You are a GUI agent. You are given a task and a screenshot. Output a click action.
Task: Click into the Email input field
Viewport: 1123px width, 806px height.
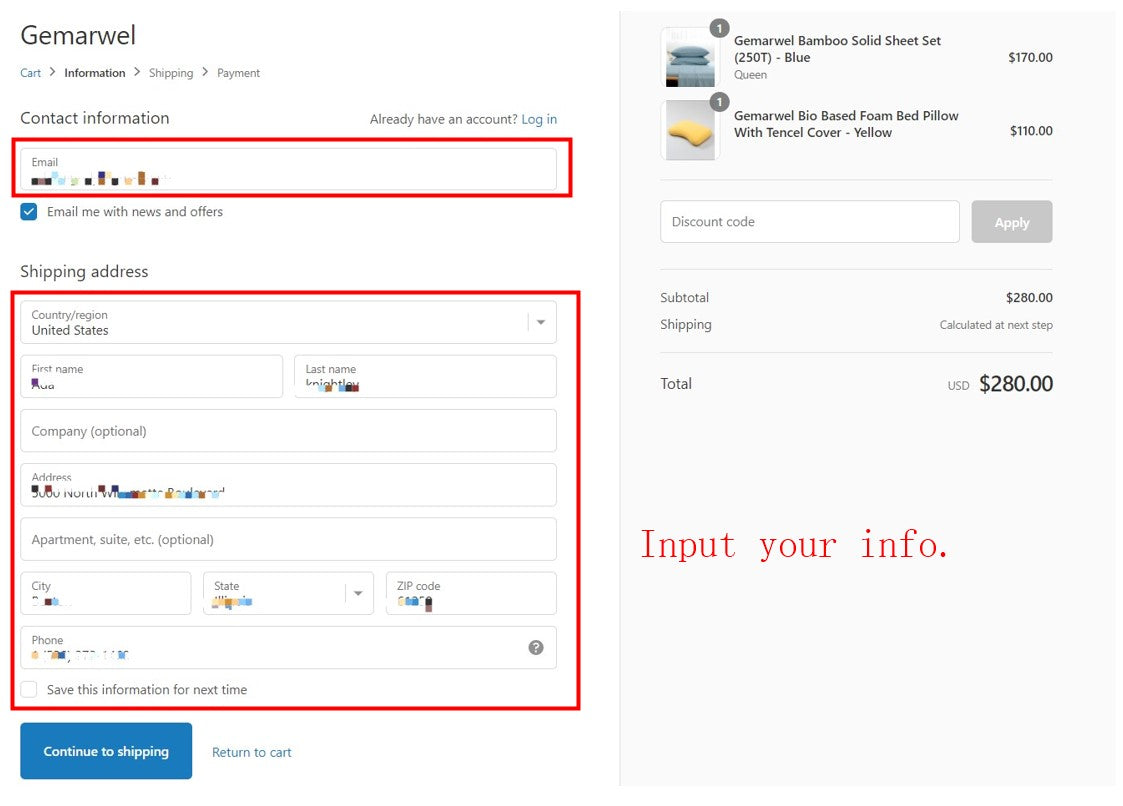coord(288,170)
